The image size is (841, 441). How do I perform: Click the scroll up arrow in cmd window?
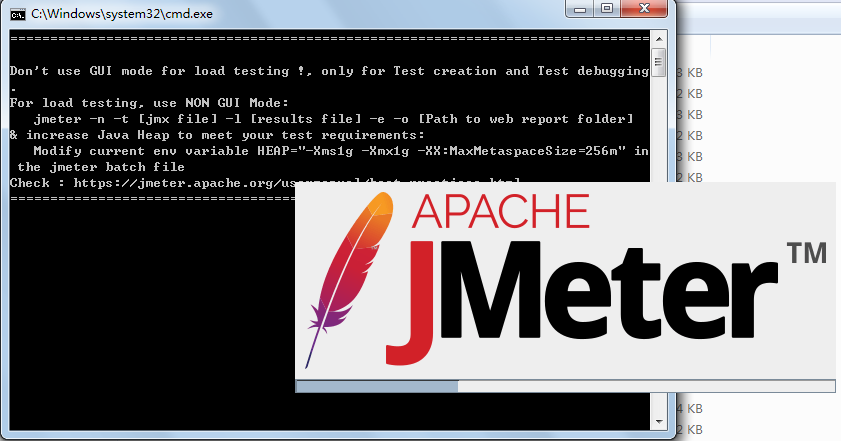[x=659, y=39]
